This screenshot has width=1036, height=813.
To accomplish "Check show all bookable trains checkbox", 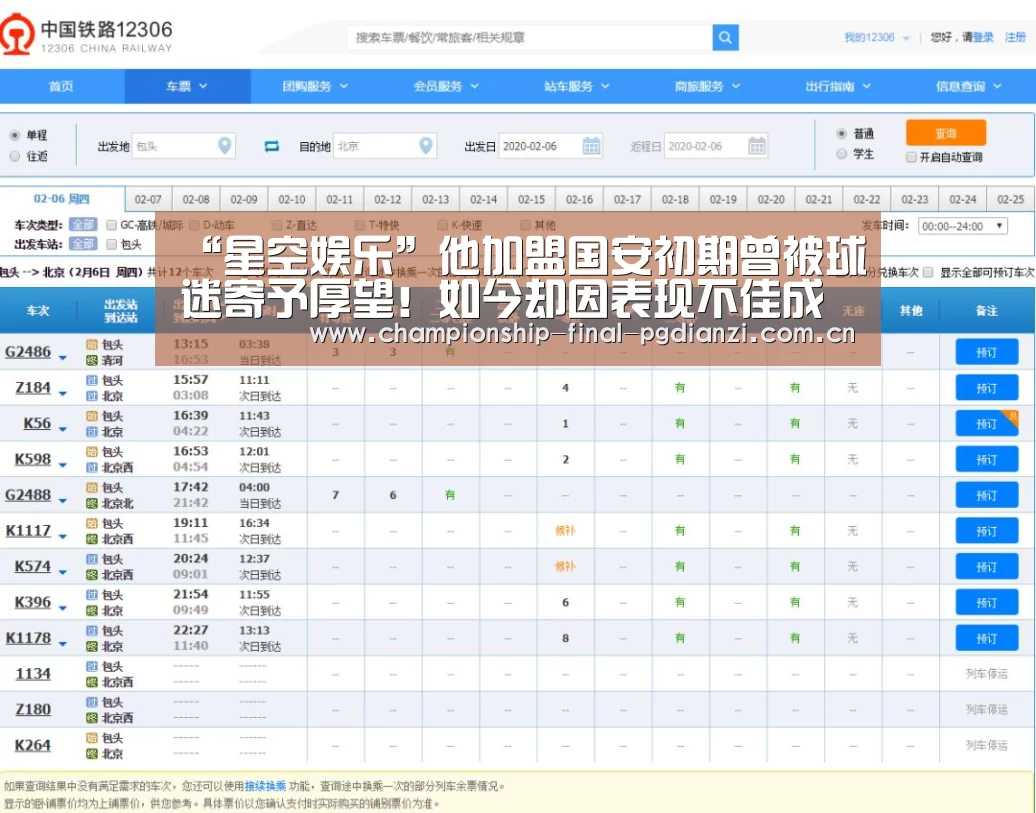I will (928, 272).
